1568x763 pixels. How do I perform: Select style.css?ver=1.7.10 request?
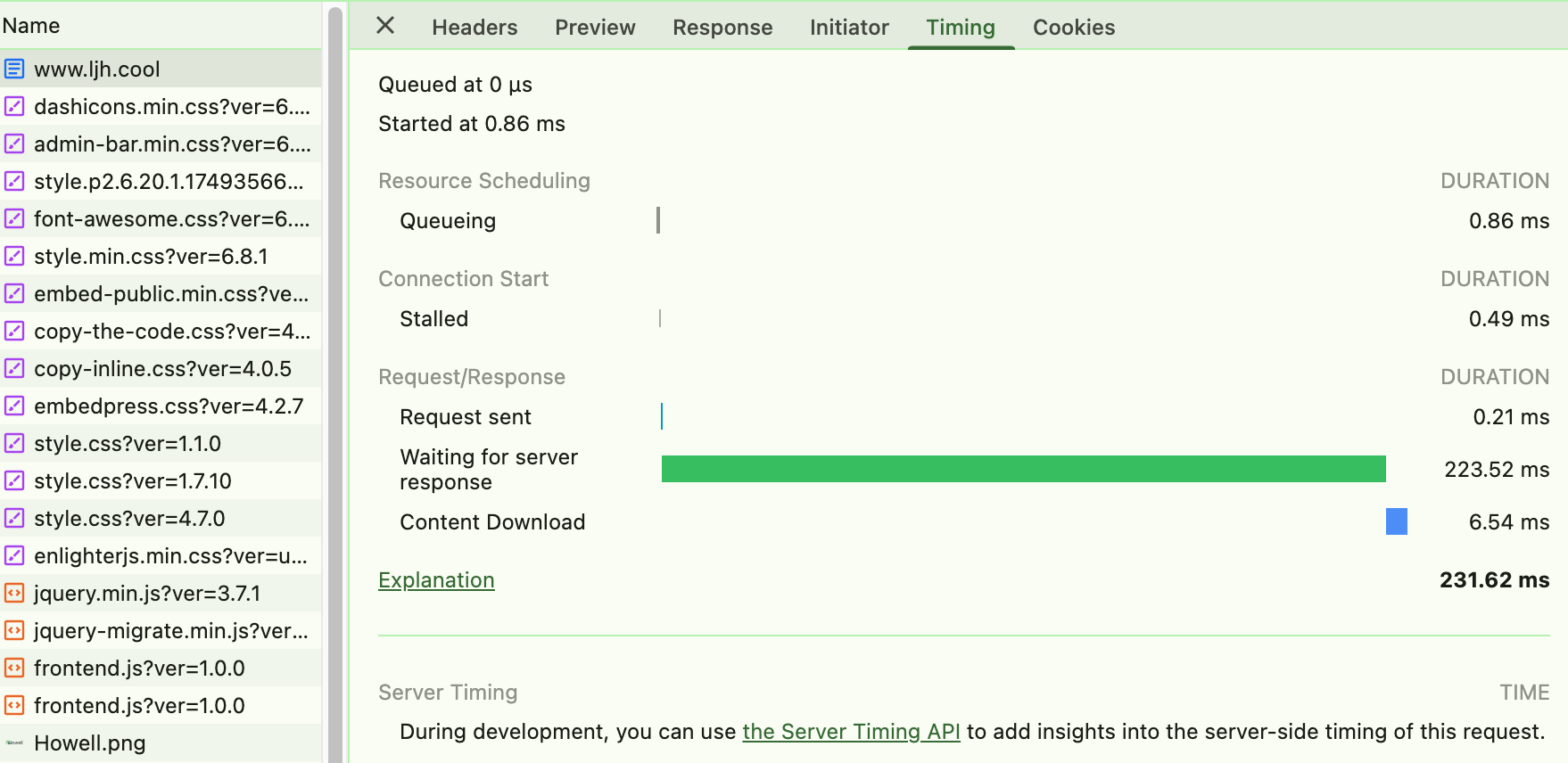[161, 480]
